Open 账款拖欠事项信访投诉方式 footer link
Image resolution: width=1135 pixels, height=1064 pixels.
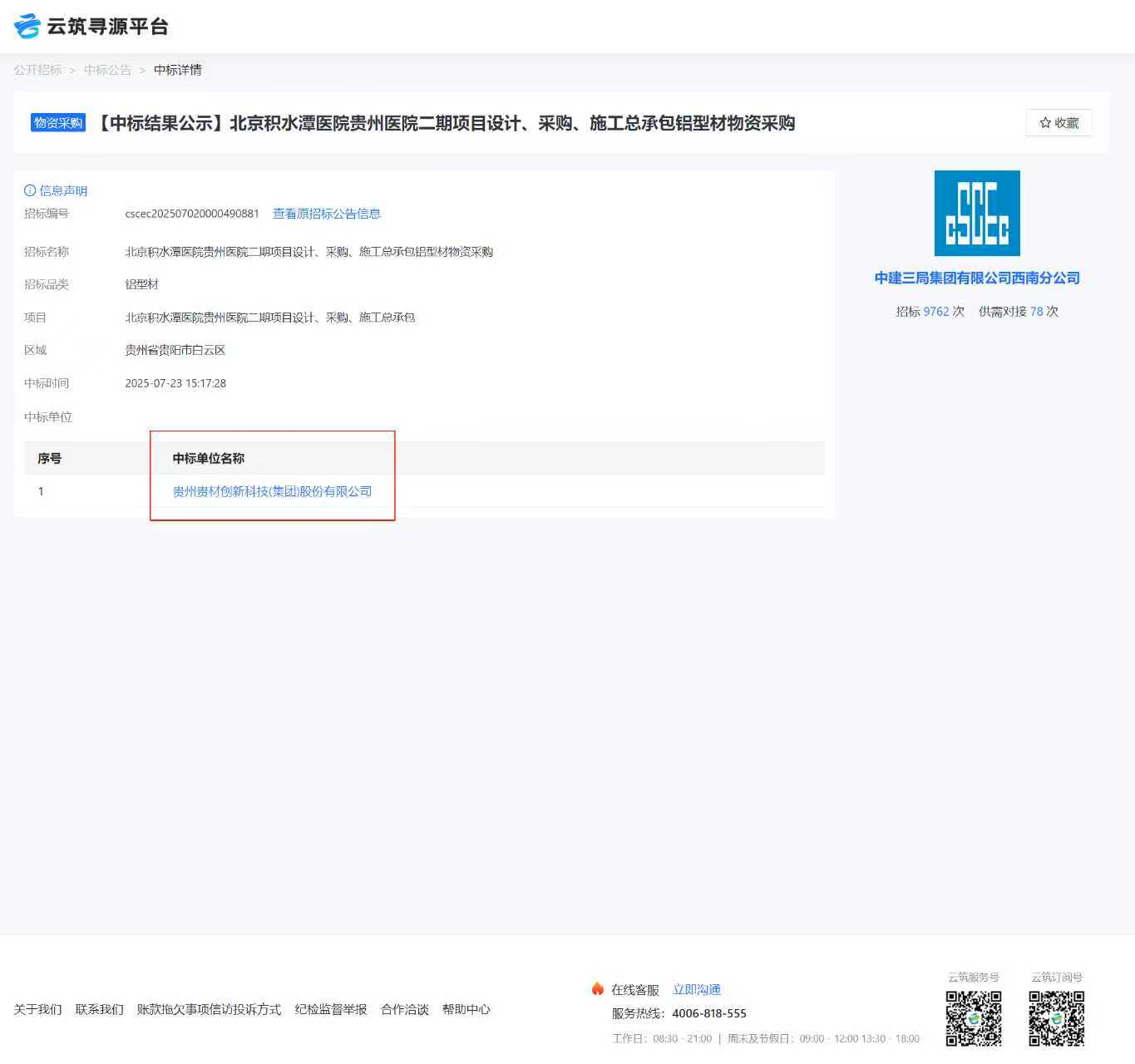pos(209,1009)
